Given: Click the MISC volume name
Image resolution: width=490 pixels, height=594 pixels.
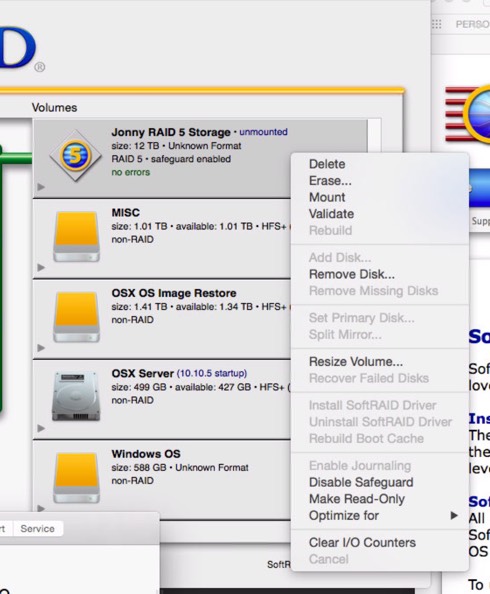Looking at the screenshot, I should coord(125,213).
